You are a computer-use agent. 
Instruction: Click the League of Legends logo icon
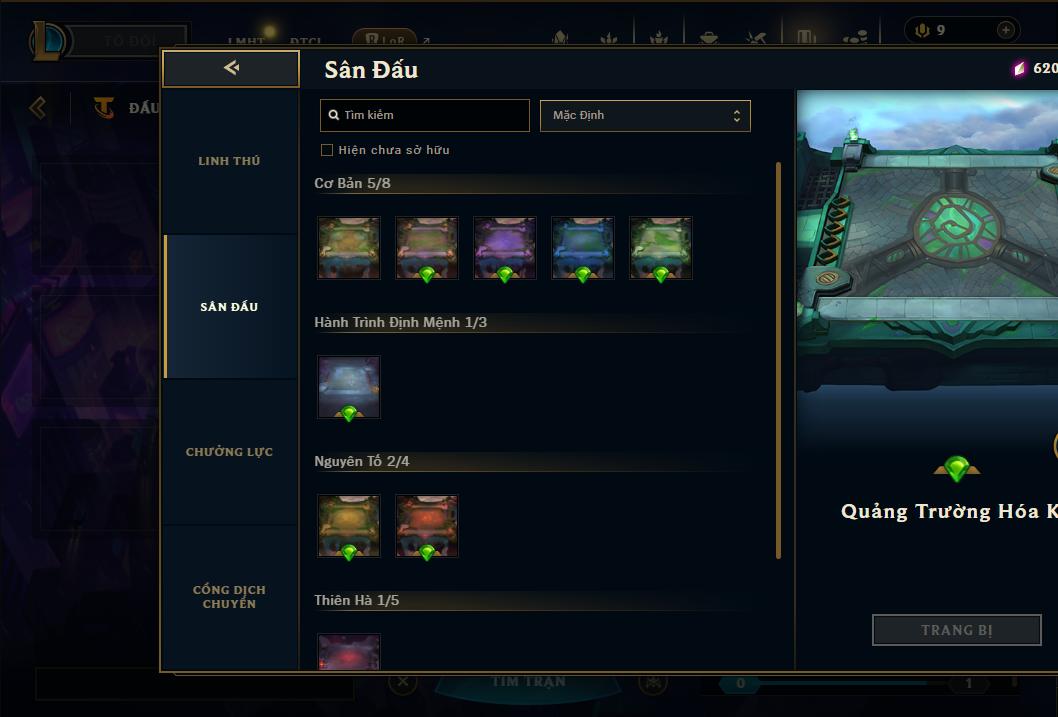[x=49, y=40]
